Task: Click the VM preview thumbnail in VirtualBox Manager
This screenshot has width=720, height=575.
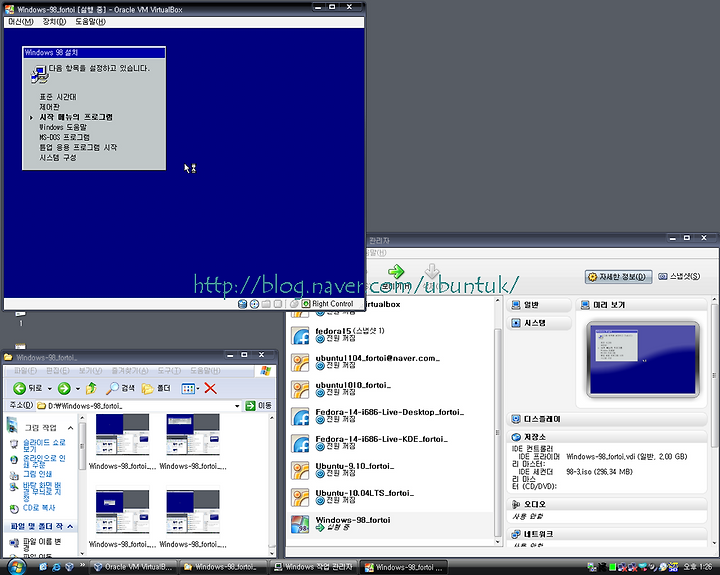Action: pyautogui.click(x=643, y=360)
